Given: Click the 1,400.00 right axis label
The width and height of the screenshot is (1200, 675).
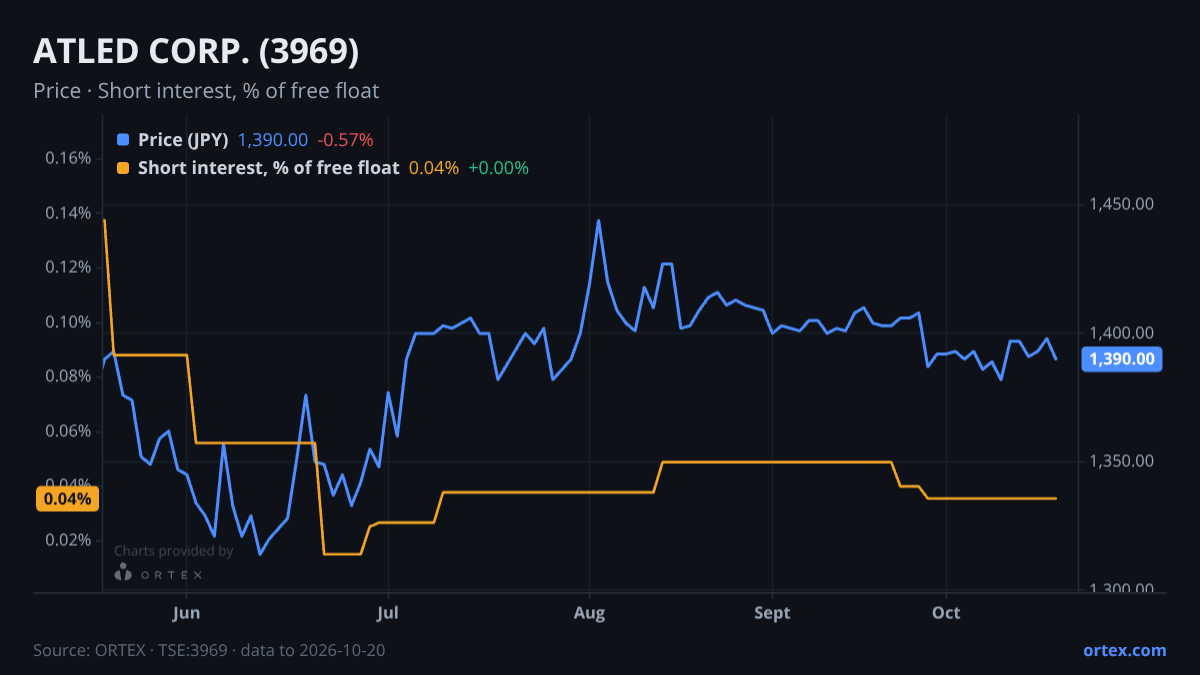Looking at the screenshot, I should (x=1120, y=332).
